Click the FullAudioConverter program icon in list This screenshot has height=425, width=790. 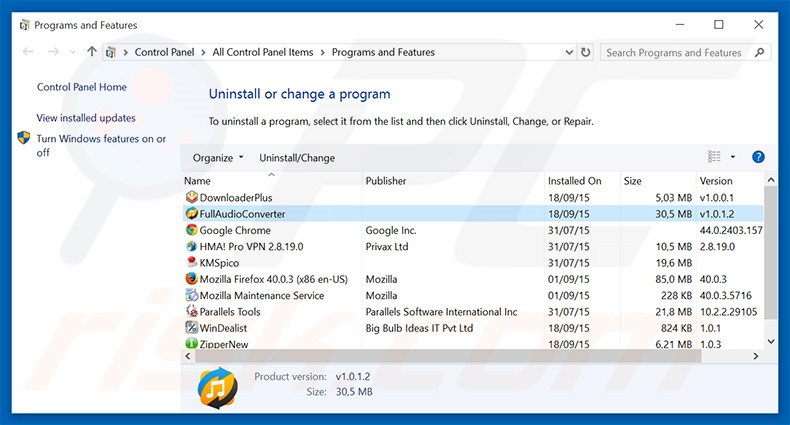tap(191, 214)
